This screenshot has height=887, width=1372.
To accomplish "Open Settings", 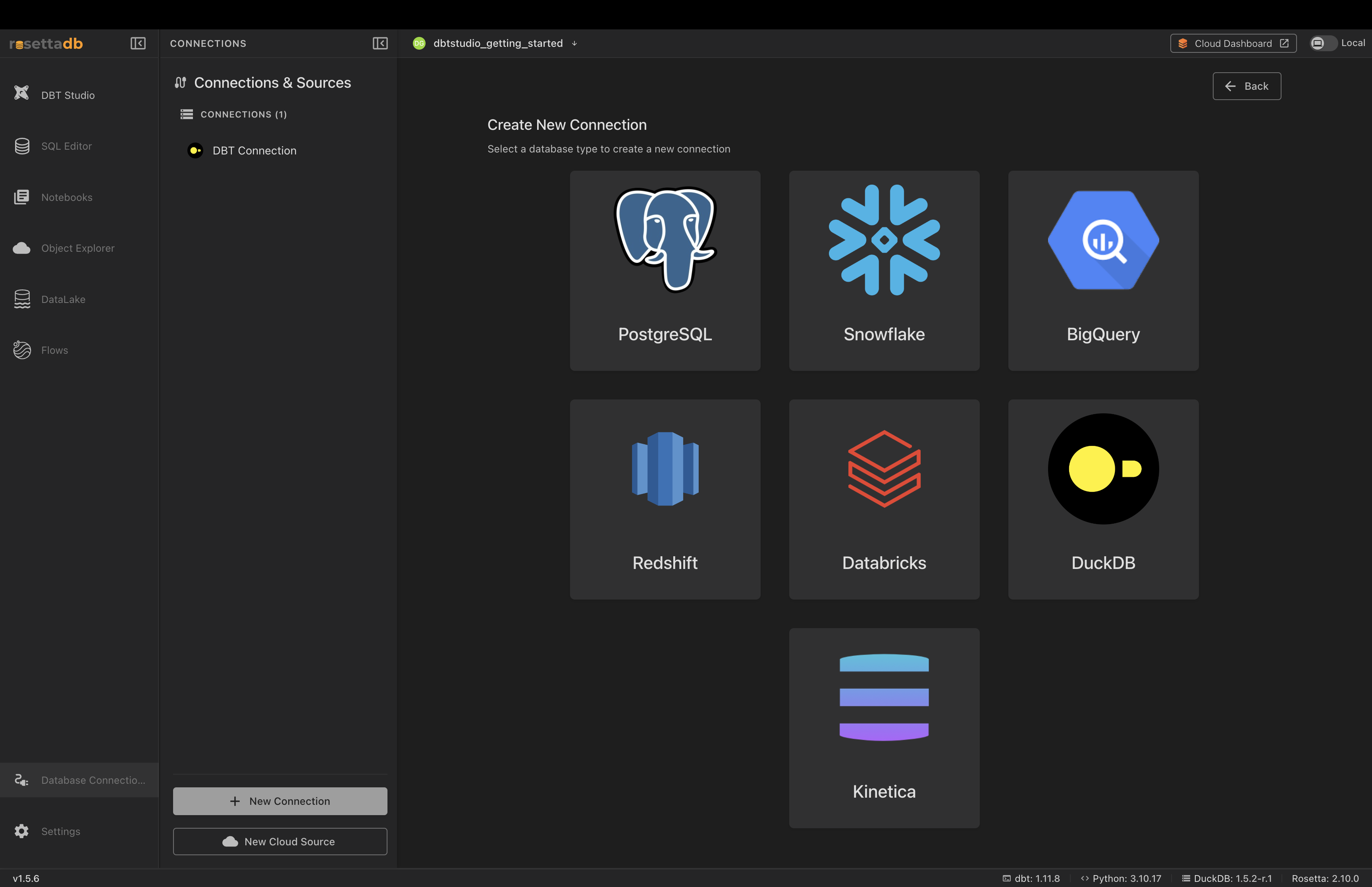I will point(79,831).
